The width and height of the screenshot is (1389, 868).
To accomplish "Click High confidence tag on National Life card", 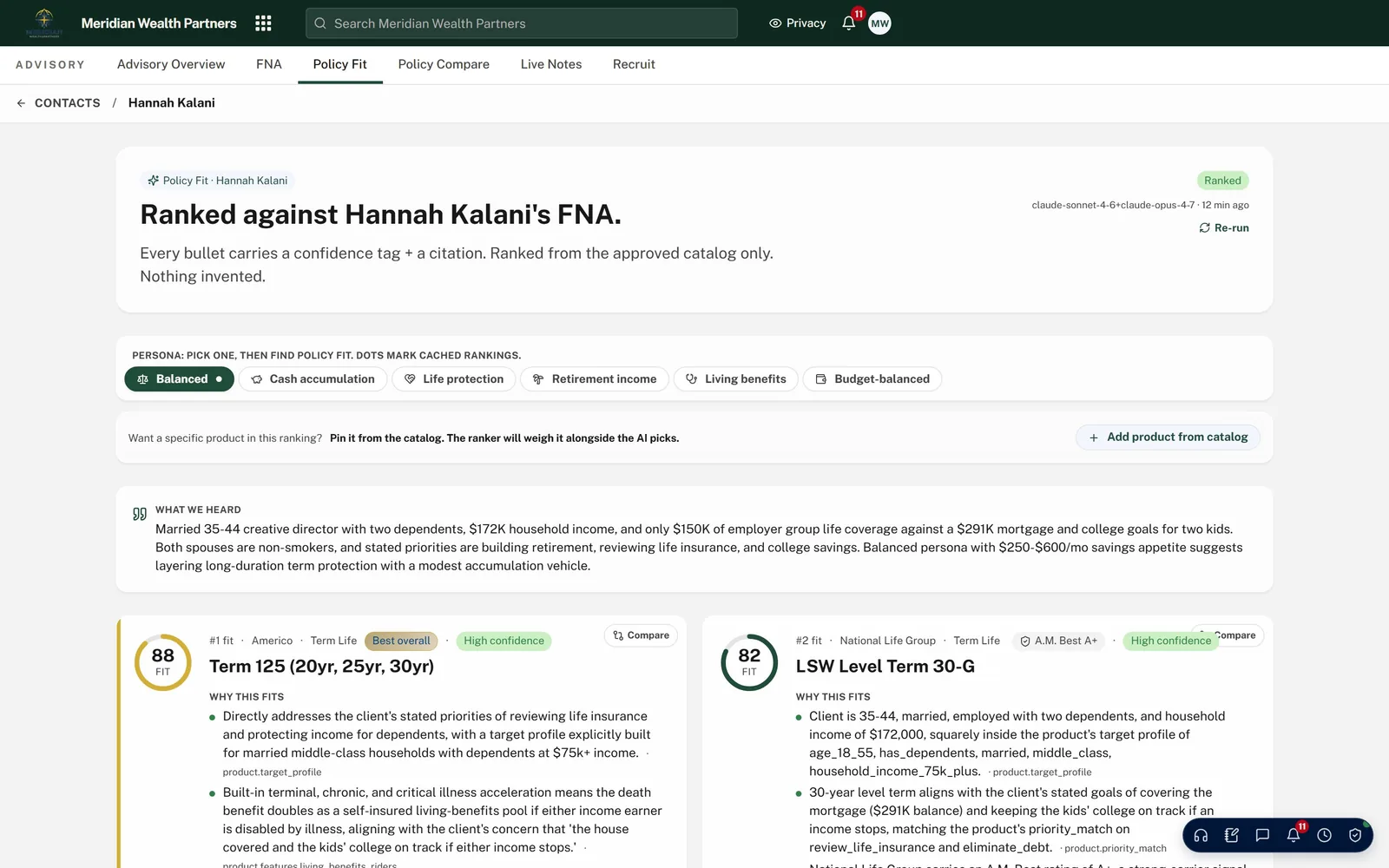I will click(1170, 641).
